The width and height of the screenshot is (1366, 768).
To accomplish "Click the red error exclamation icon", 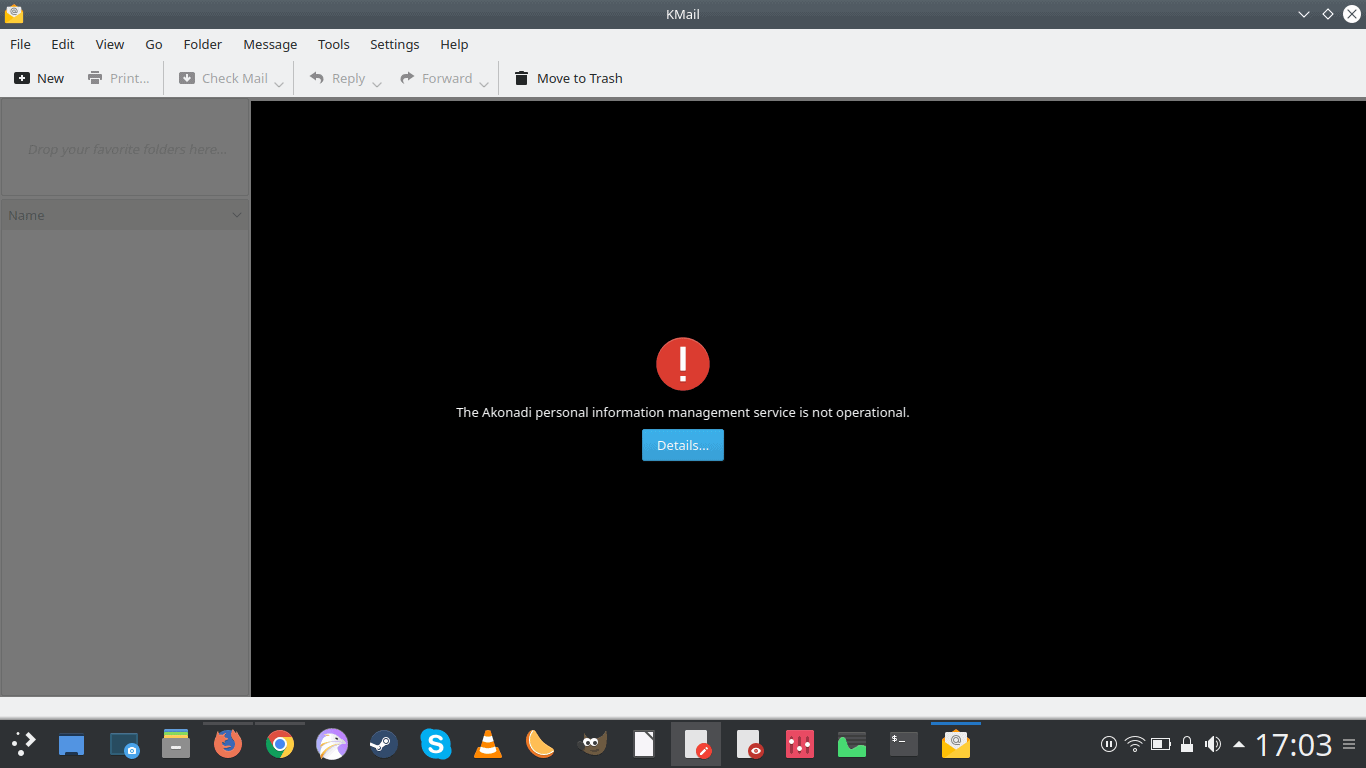I will point(683,364).
